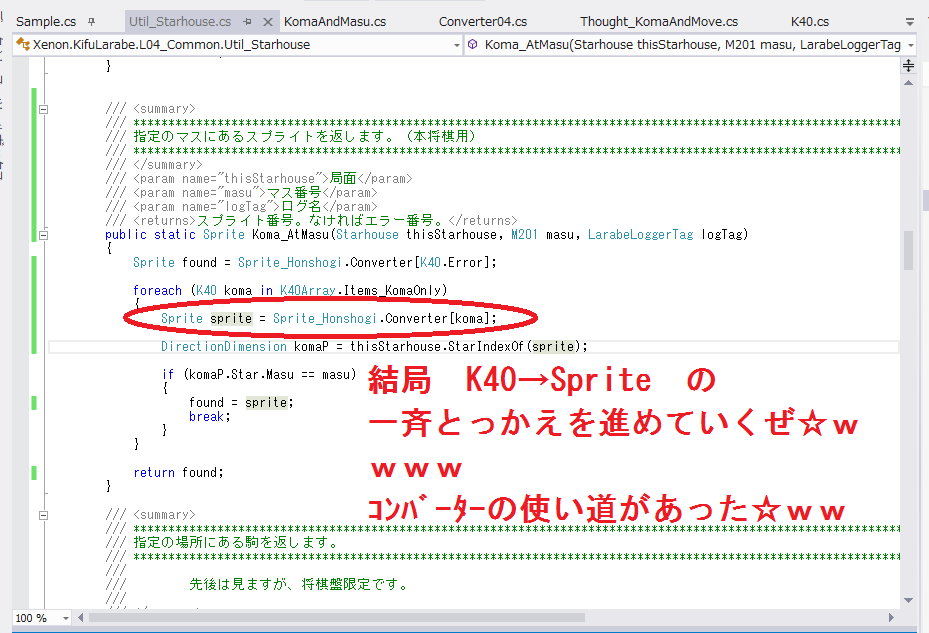
Task: Open the KomaAndMasu.cs tab
Action: click(335, 22)
